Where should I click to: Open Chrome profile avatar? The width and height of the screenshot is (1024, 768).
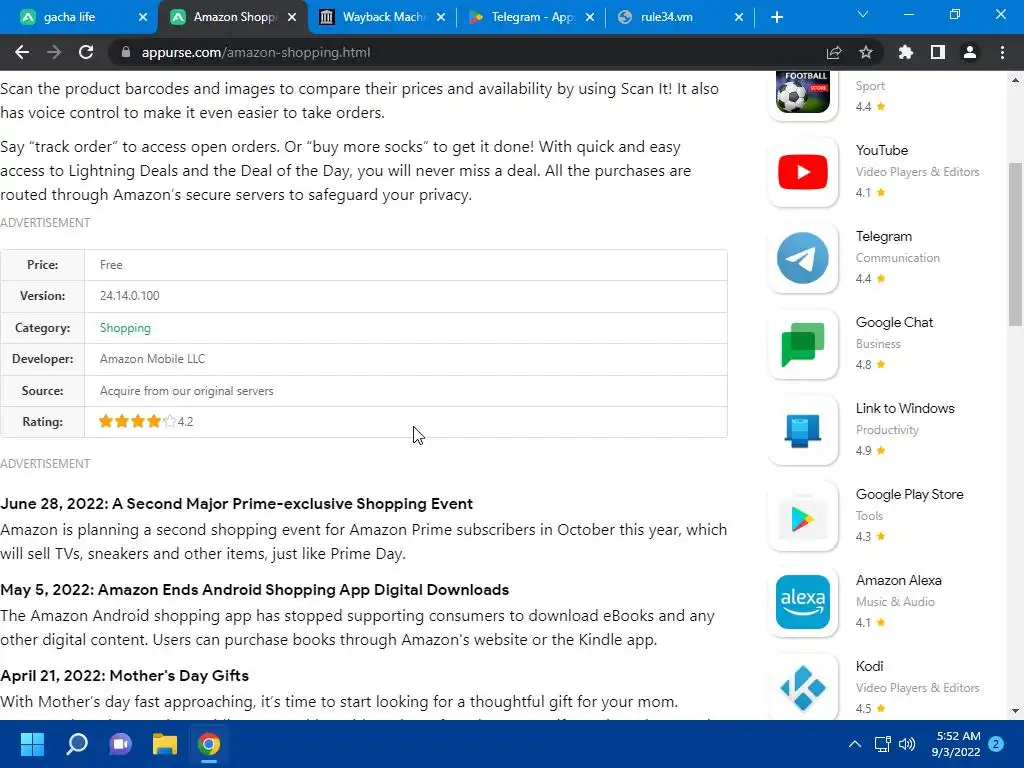pyautogui.click(x=970, y=52)
